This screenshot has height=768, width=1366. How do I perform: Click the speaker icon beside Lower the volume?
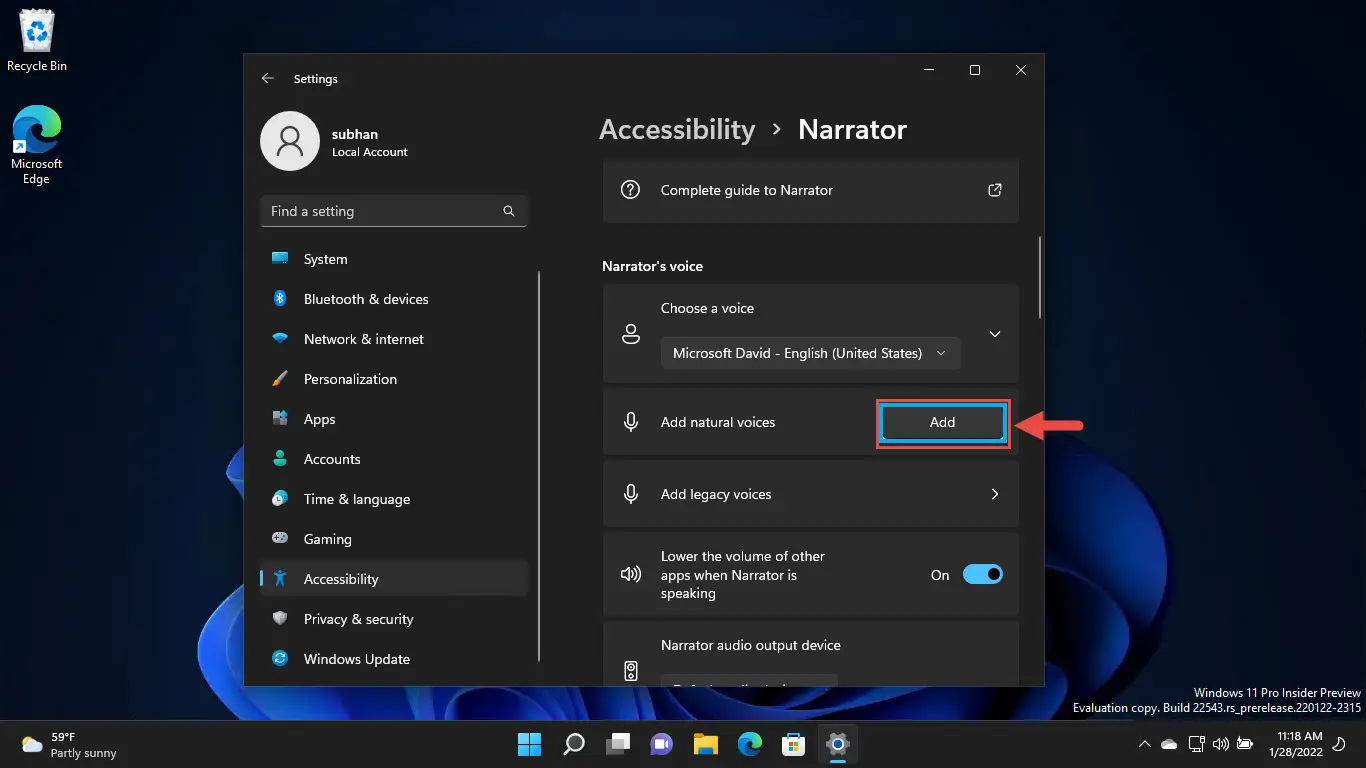point(630,574)
